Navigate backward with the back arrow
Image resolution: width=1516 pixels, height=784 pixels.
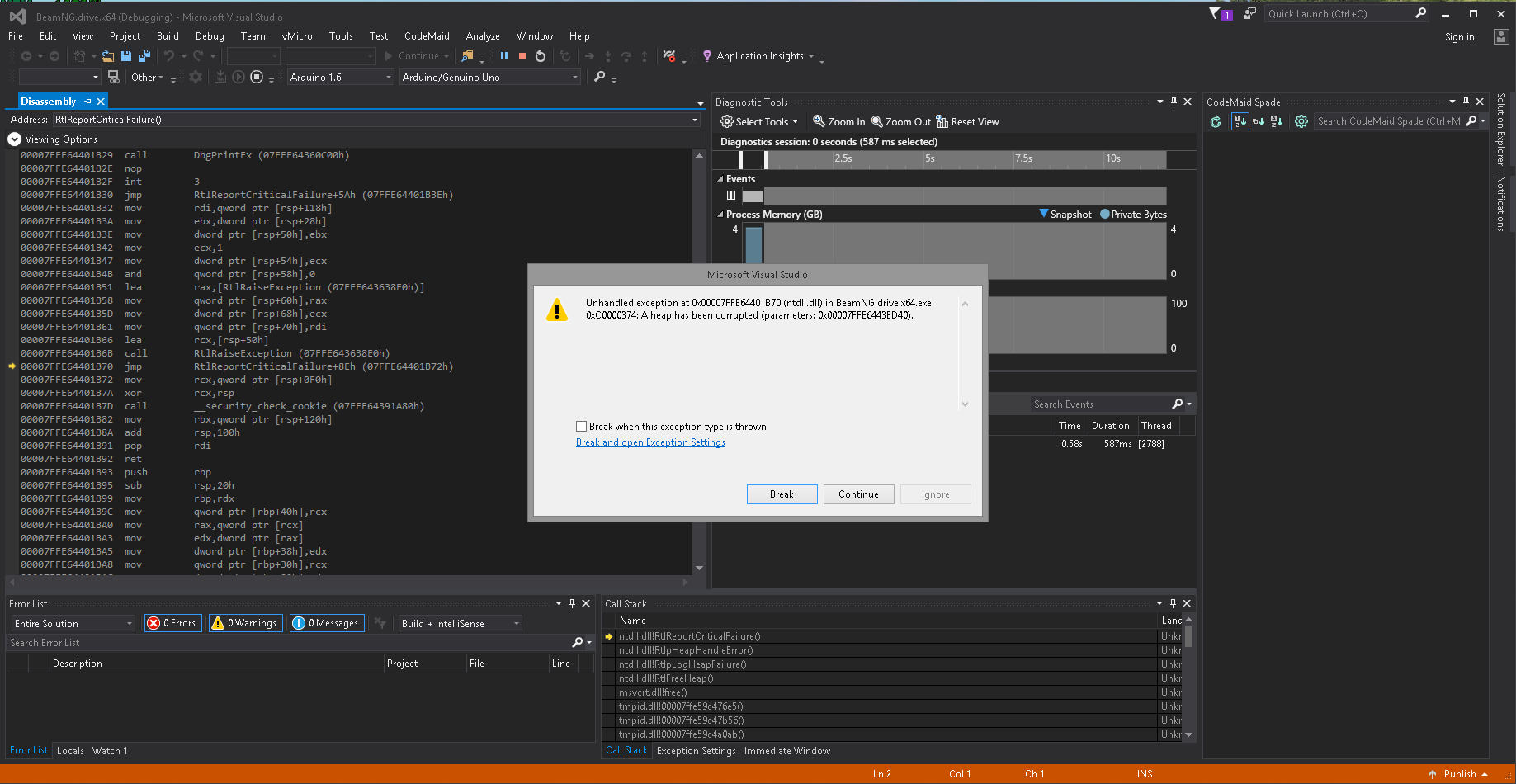click(26, 56)
